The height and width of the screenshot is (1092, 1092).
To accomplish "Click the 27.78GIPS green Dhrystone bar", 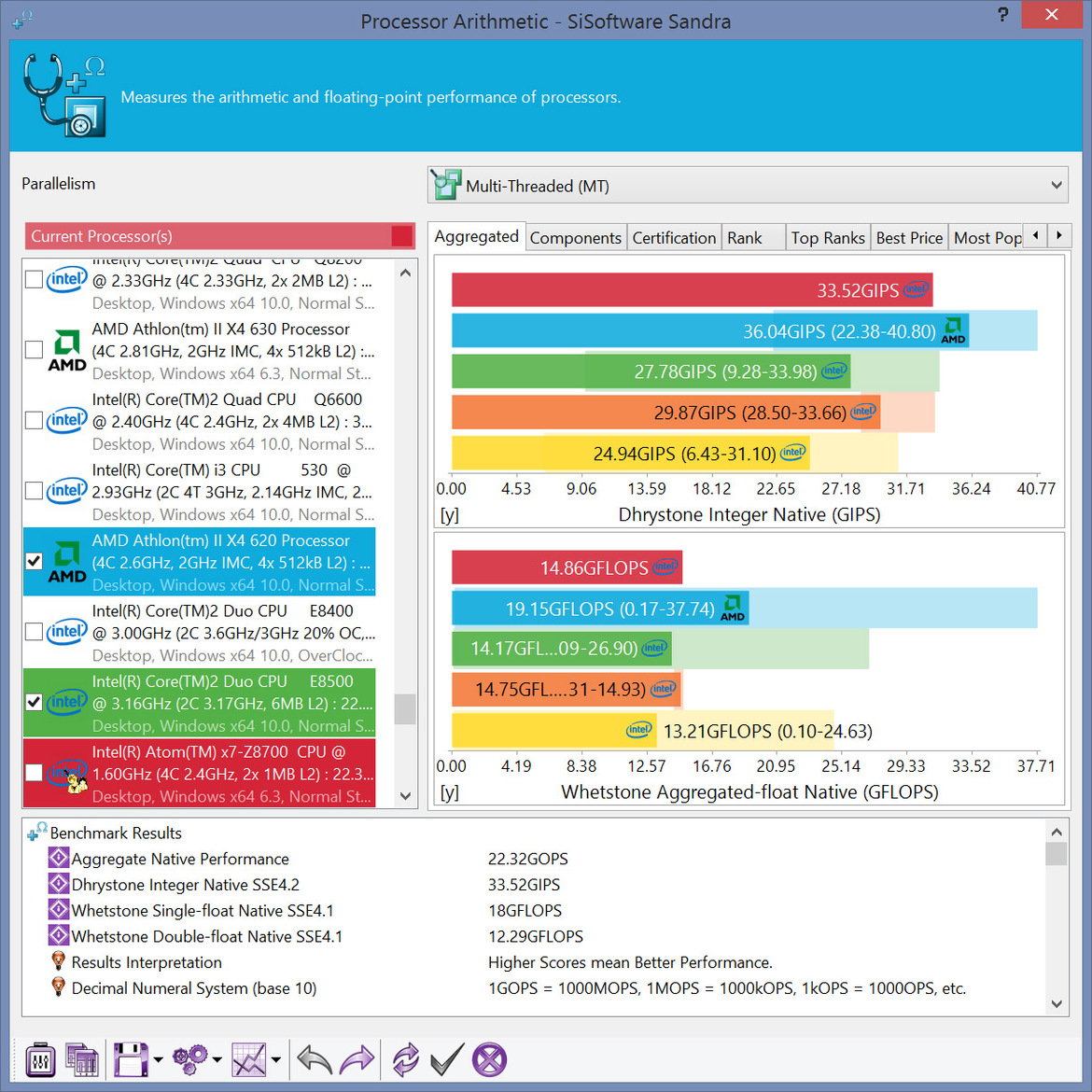I will point(651,371).
